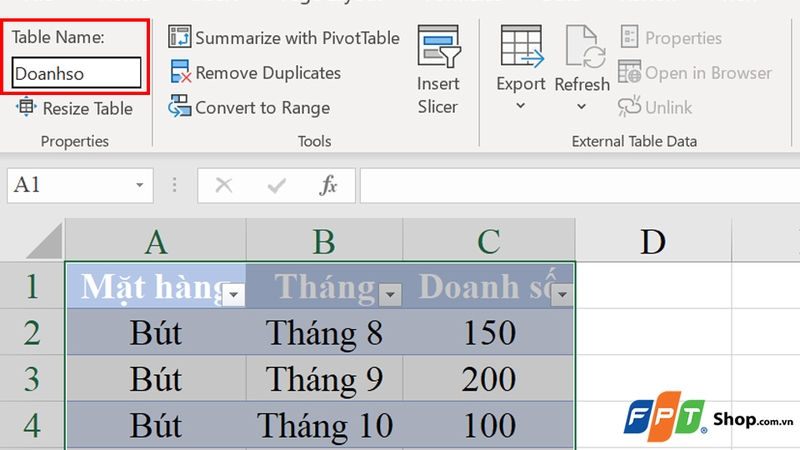Click the formula bar options dots handle
This screenshot has width=800, height=450.
point(174,185)
